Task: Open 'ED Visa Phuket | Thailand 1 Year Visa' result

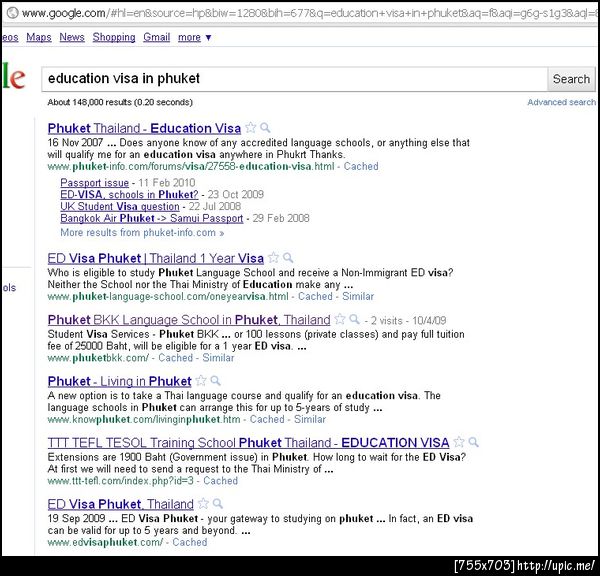Action: pos(156,258)
